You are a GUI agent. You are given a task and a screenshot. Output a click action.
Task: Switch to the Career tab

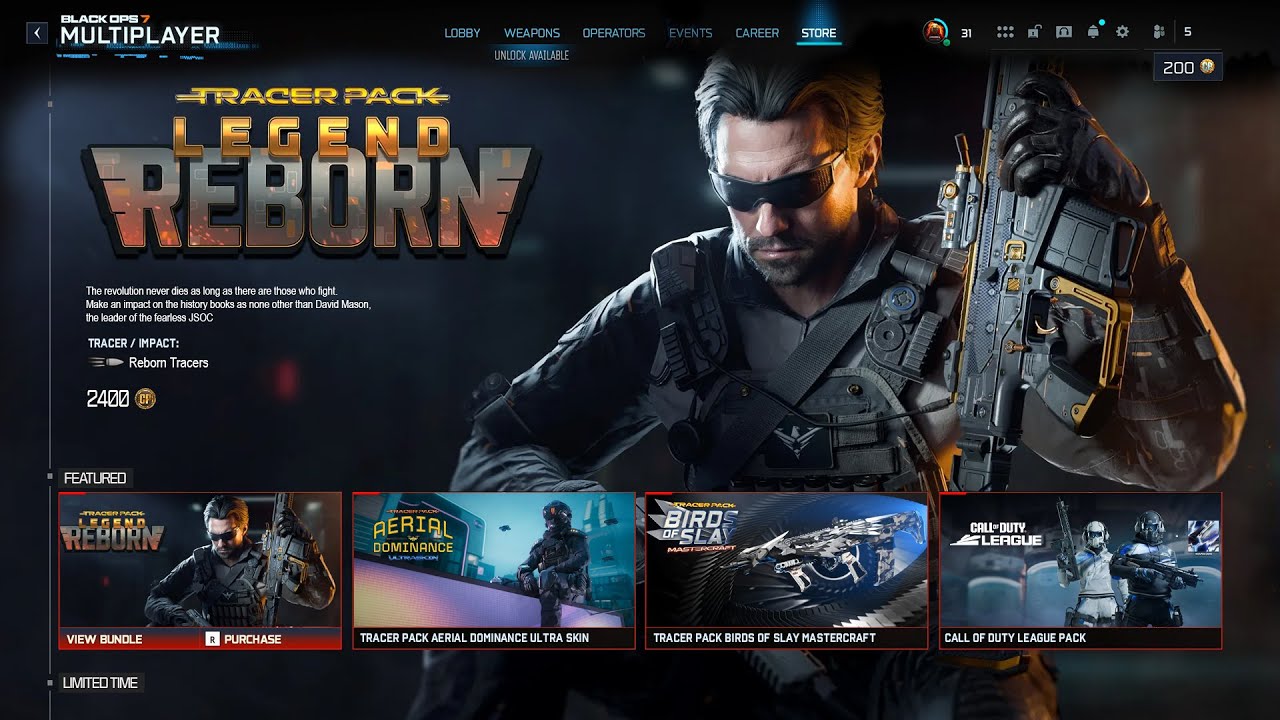(757, 33)
